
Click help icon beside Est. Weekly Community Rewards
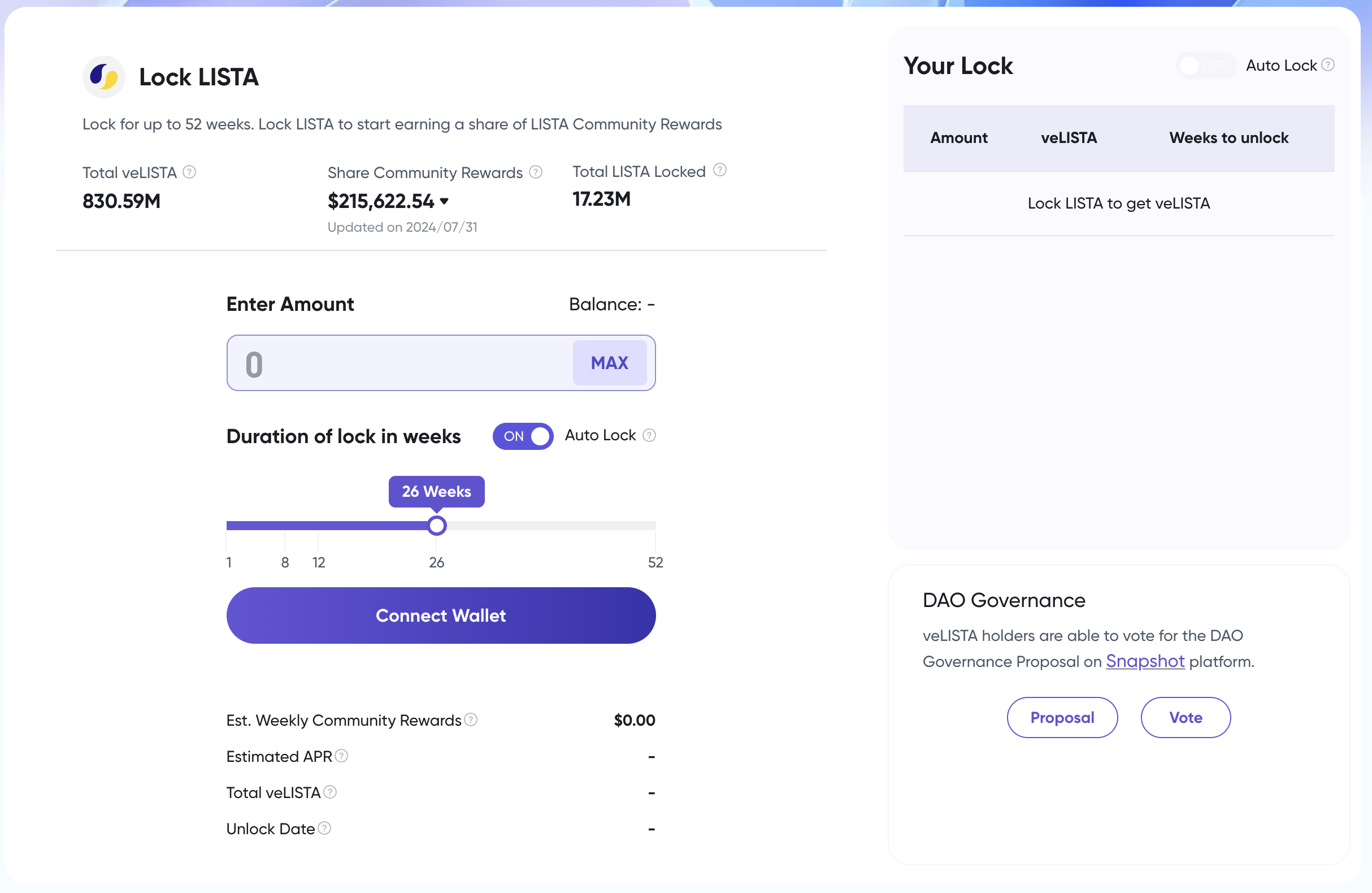[x=470, y=719]
